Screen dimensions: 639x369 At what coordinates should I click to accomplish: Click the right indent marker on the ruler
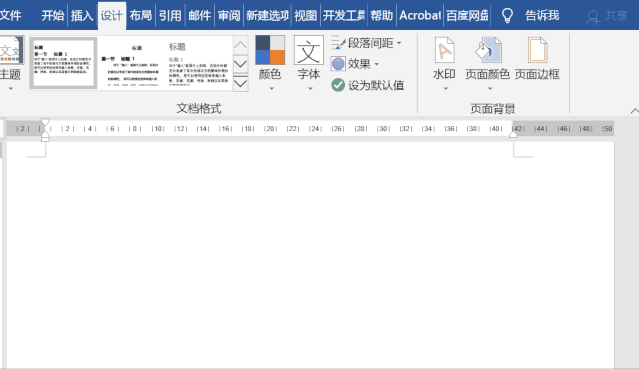coord(513,134)
